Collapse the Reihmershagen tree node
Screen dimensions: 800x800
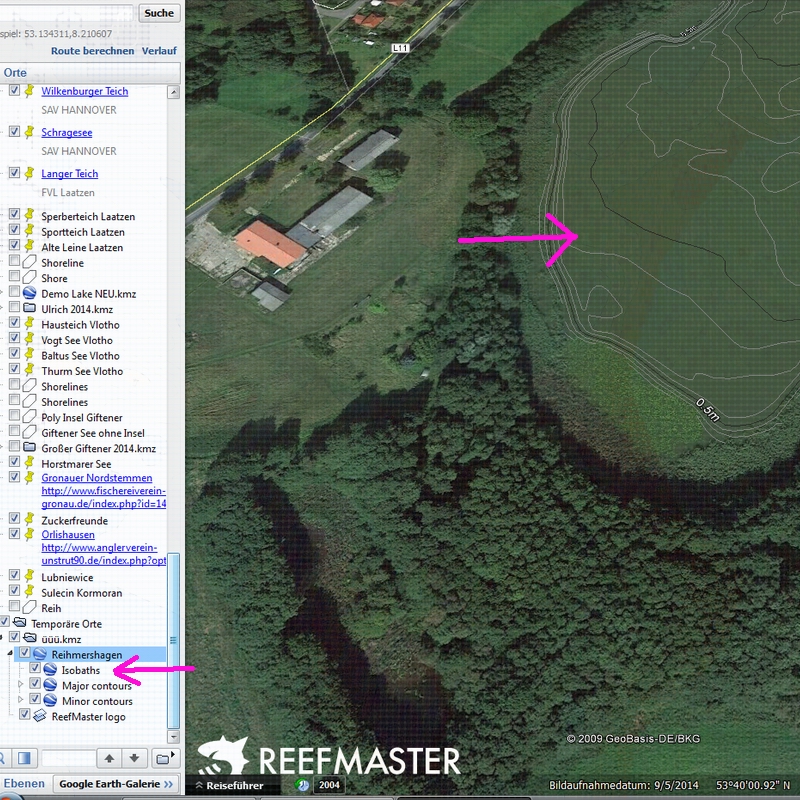click(x=12, y=655)
